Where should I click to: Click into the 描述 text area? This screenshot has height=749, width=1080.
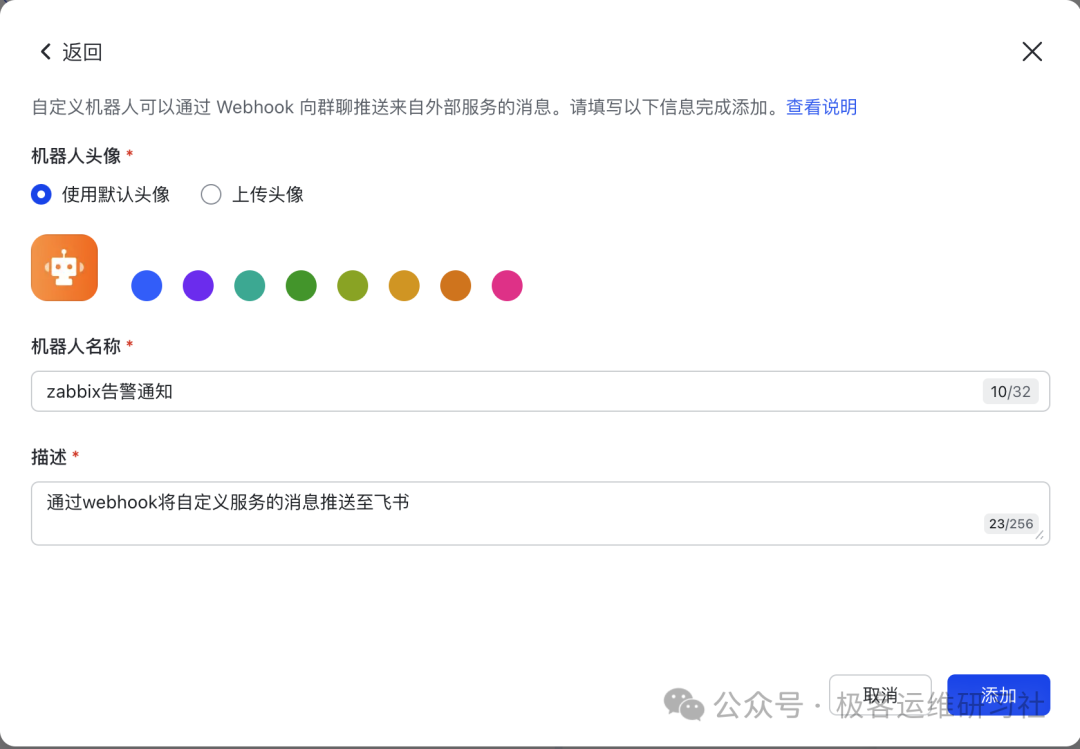click(x=500, y=513)
